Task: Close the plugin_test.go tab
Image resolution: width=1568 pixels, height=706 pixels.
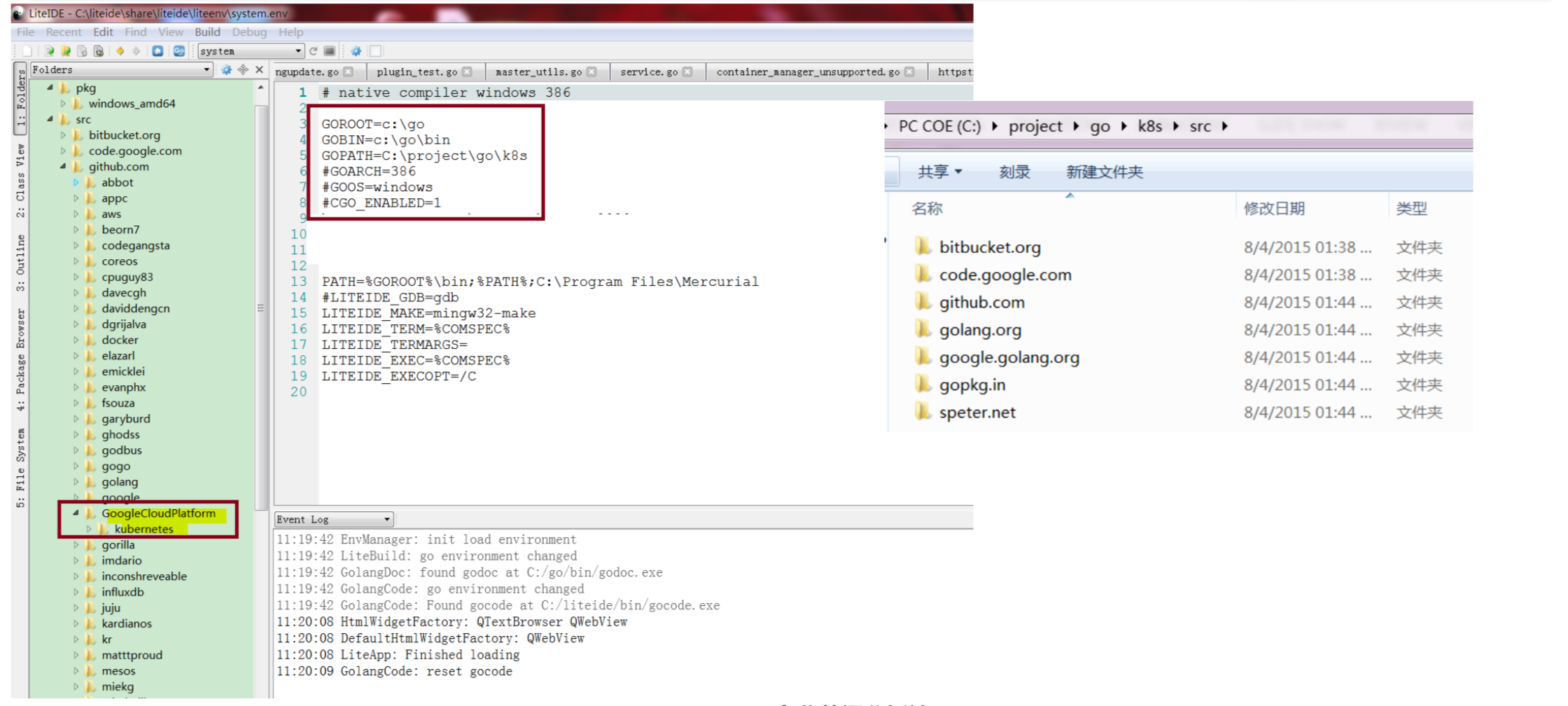Action: coord(467,71)
